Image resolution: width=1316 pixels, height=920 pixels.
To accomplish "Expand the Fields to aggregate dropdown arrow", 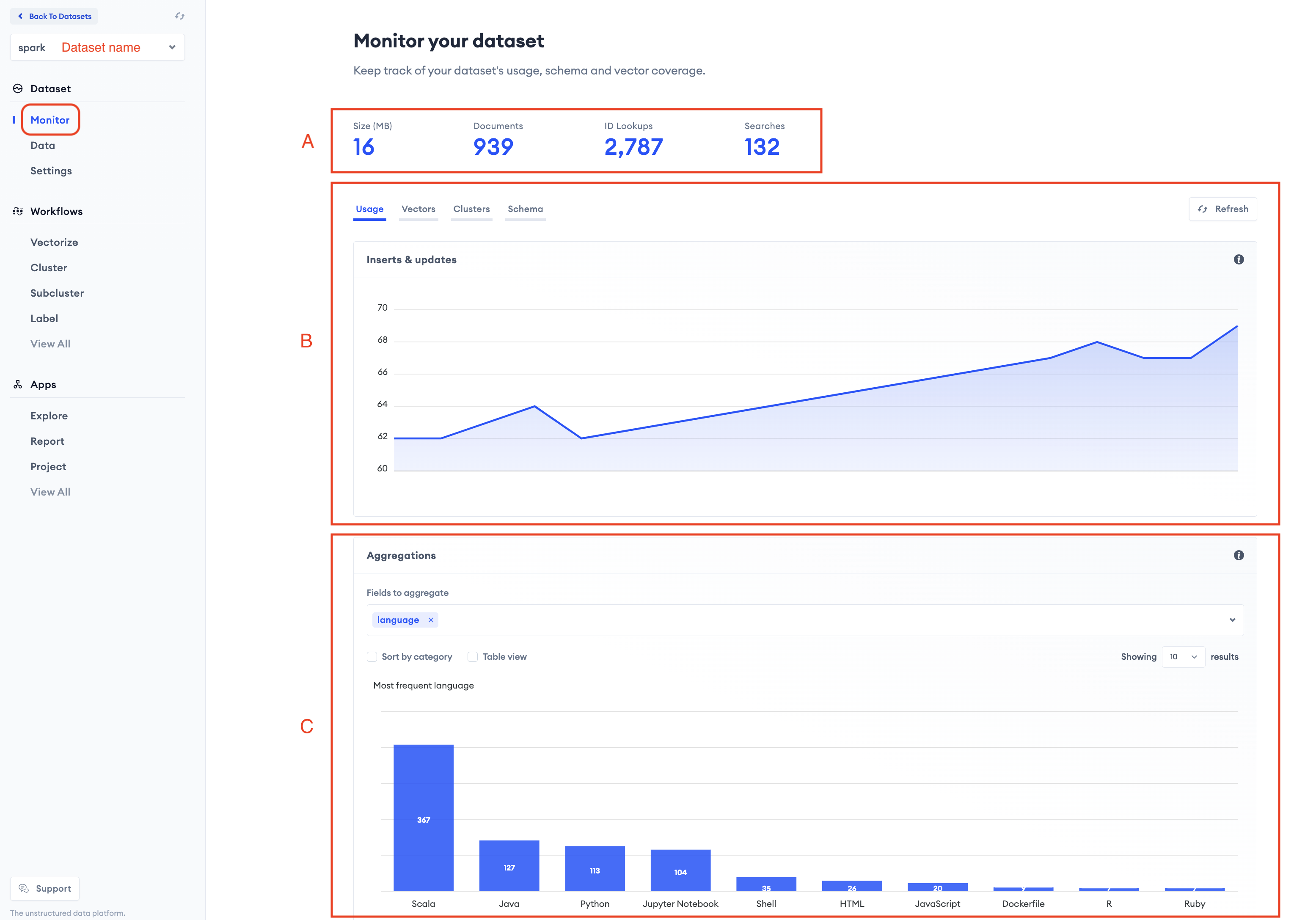I will point(1232,620).
